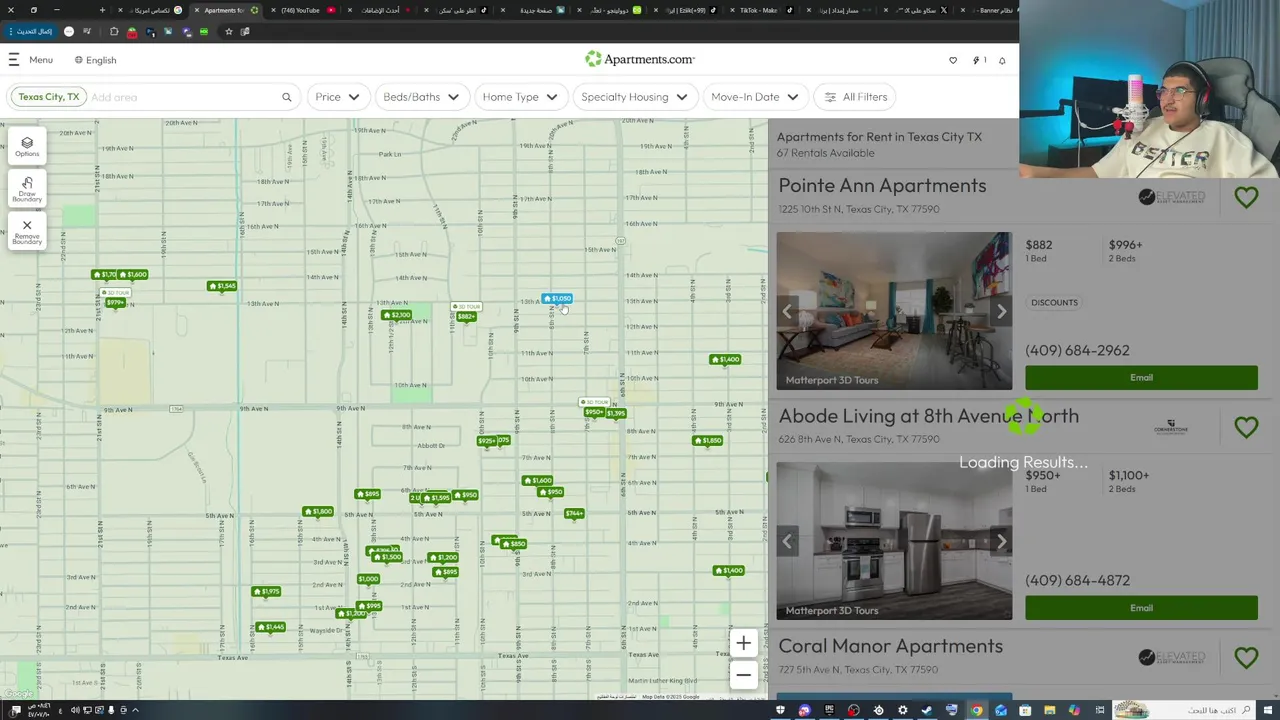1280x720 pixels.
Task: Email Abode Living at 8th Avenue
Action: point(1141,608)
